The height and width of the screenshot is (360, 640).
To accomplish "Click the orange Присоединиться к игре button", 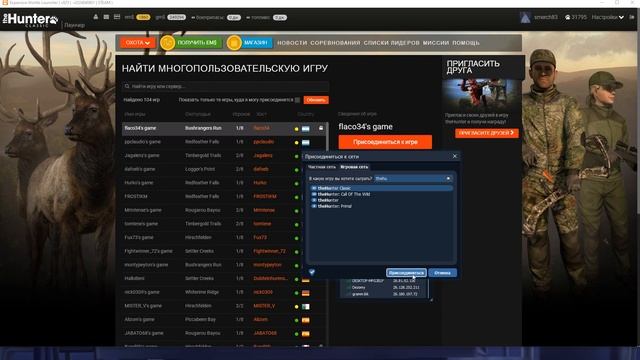I will 385,142.
